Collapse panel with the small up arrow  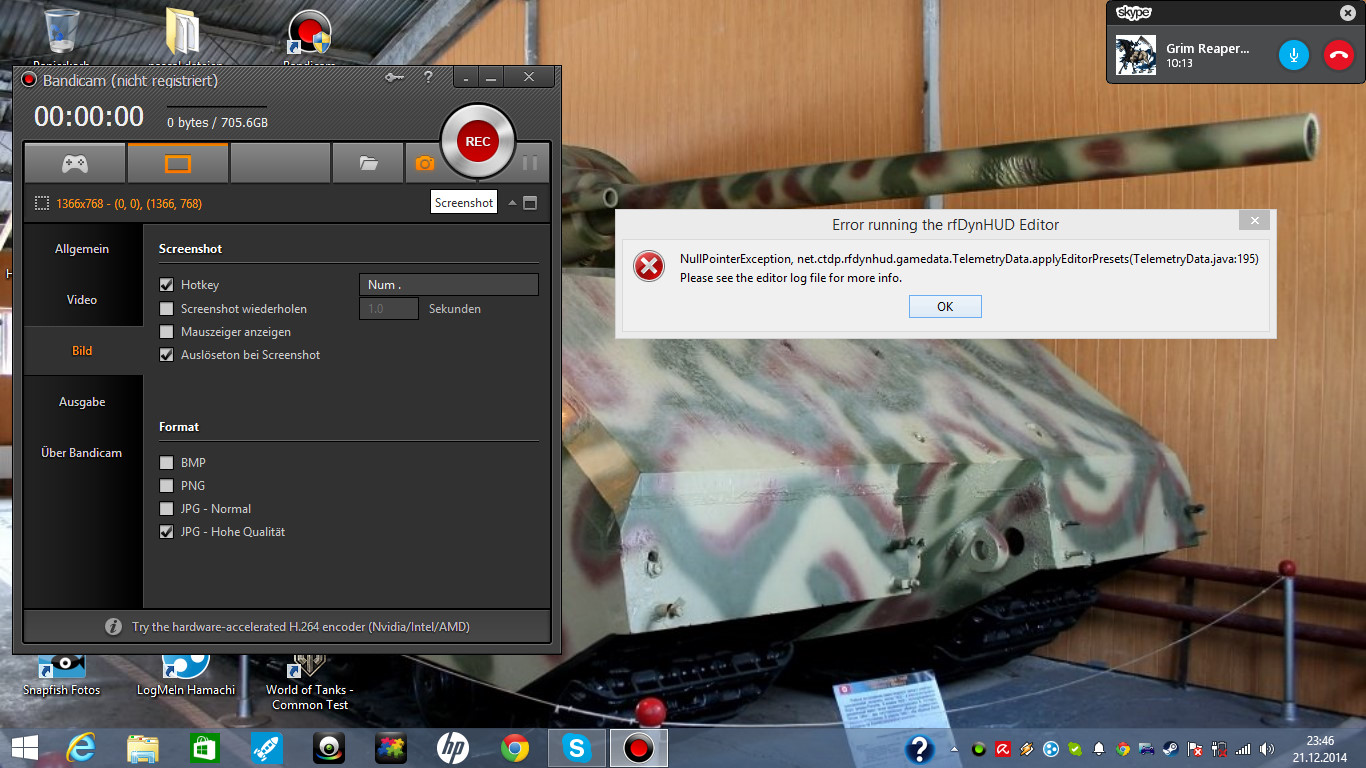(x=512, y=203)
